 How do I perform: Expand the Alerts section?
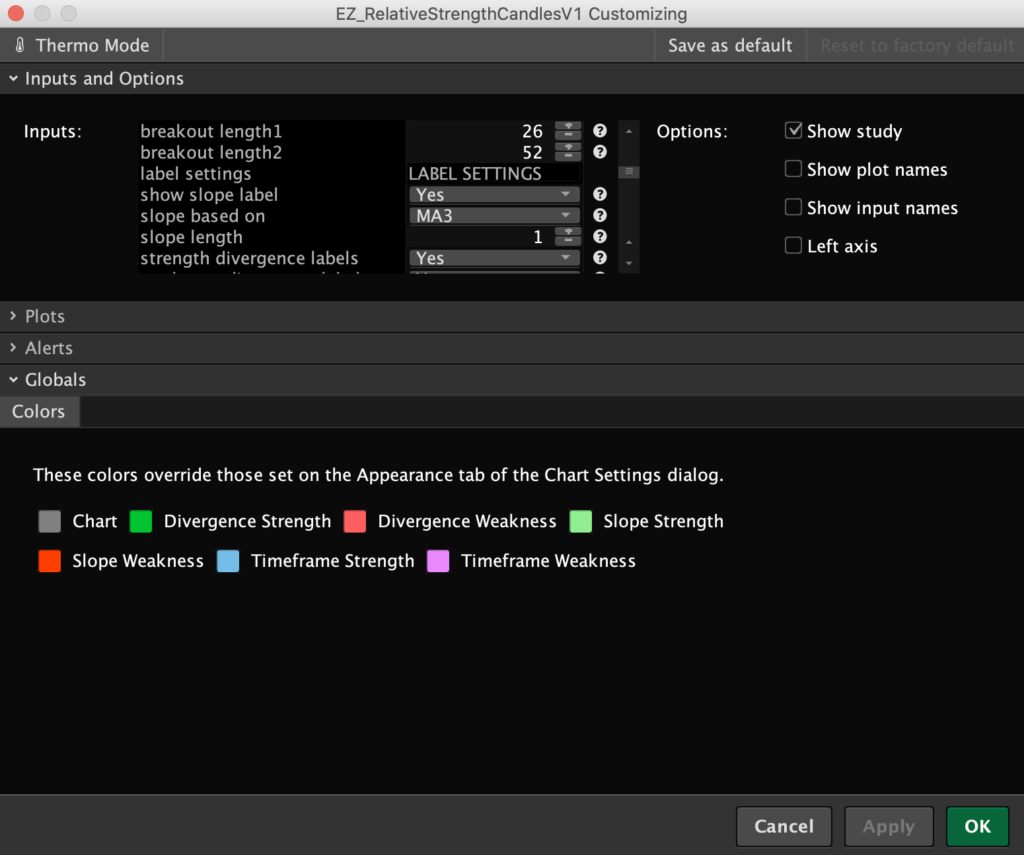pos(48,348)
